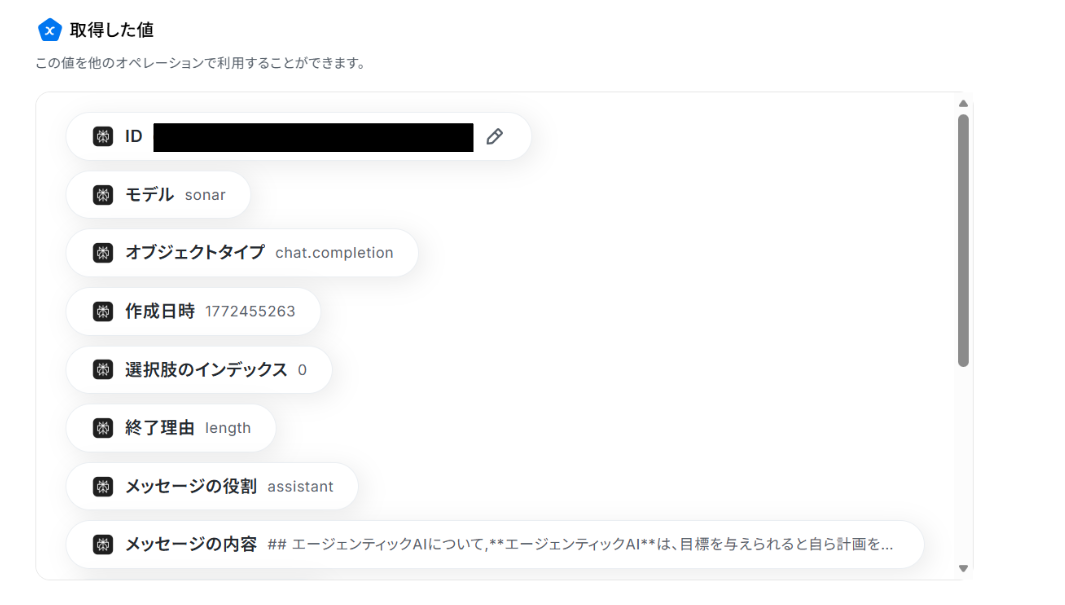Choose the メッセージの役割 assistant chip
The height and width of the screenshot is (605, 1065).
tap(228, 486)
